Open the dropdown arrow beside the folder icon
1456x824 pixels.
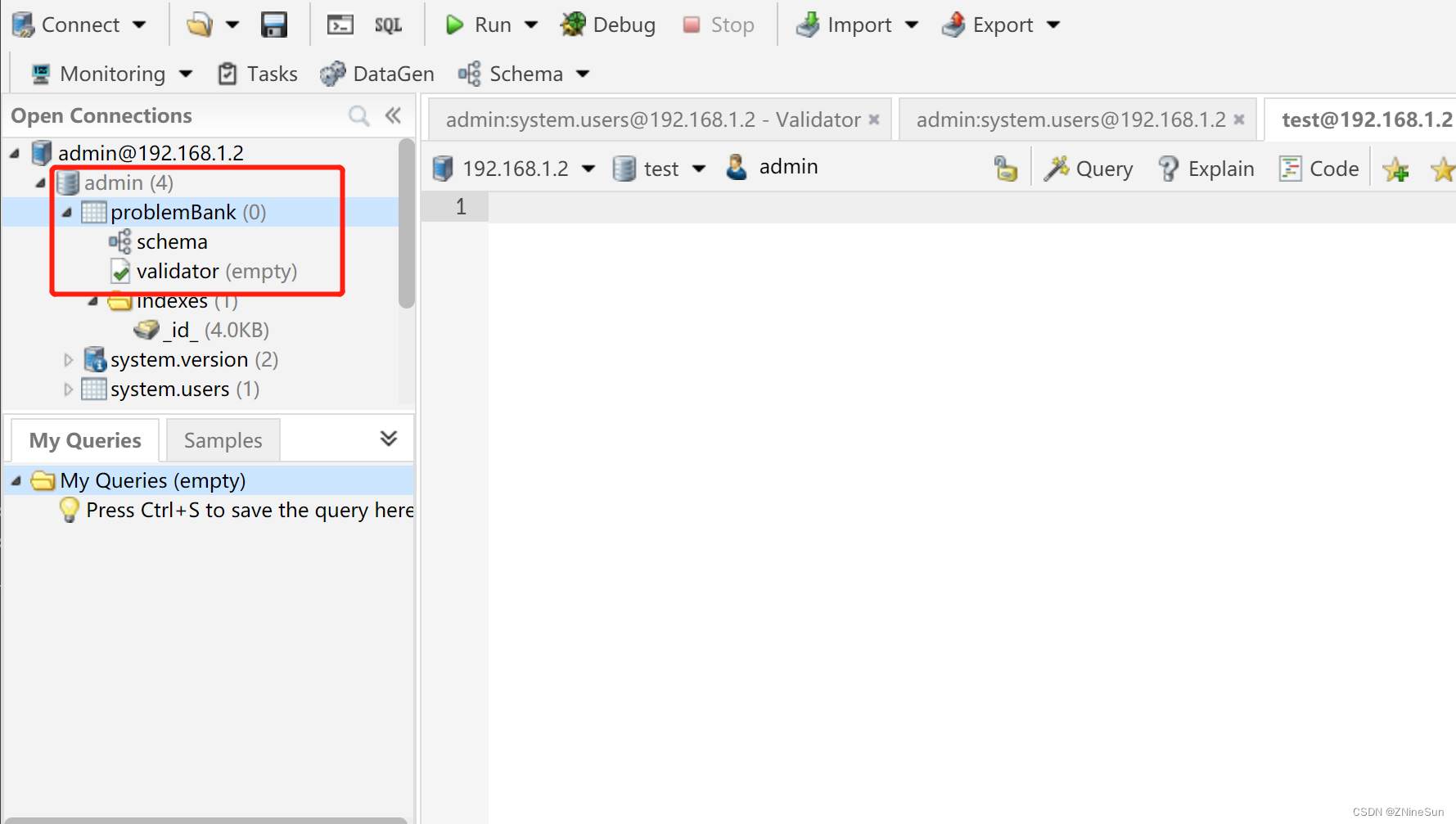pyautogui.click(x=232, y=25)
